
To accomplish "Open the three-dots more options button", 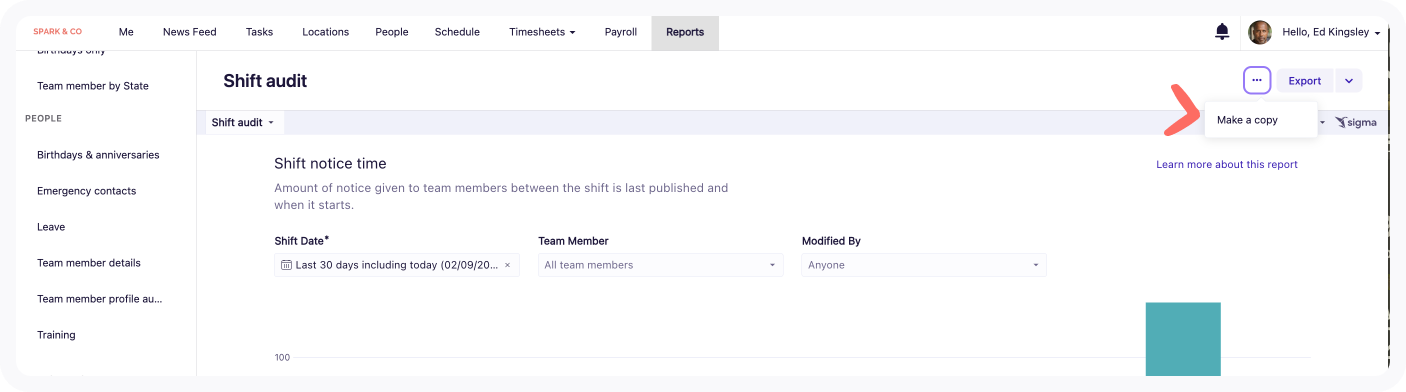I will click(x=1257, y=81).
